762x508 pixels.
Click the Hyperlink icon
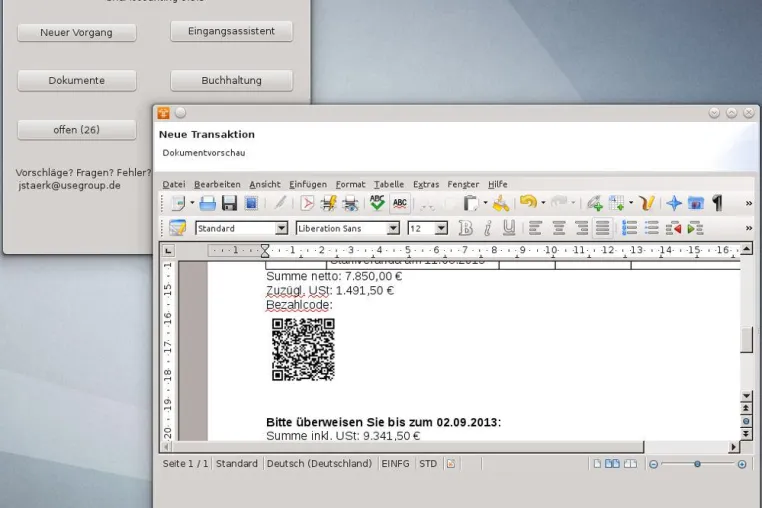click(594, 203)
